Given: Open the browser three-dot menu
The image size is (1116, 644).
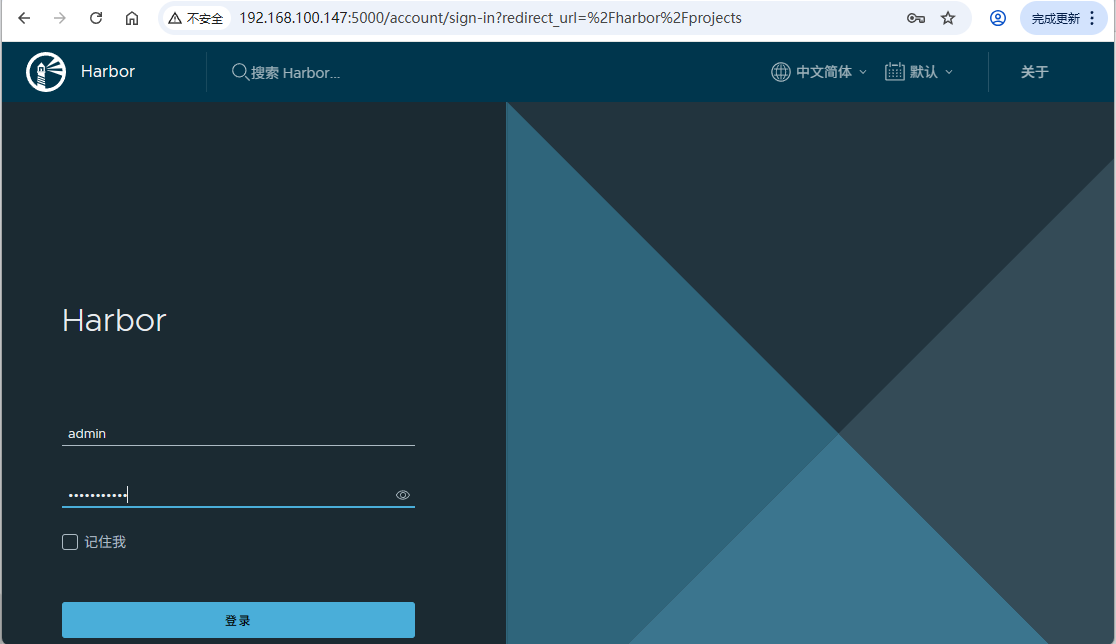Looking at the screenshot, I should pyautogui.click(x=1093, y=18).
